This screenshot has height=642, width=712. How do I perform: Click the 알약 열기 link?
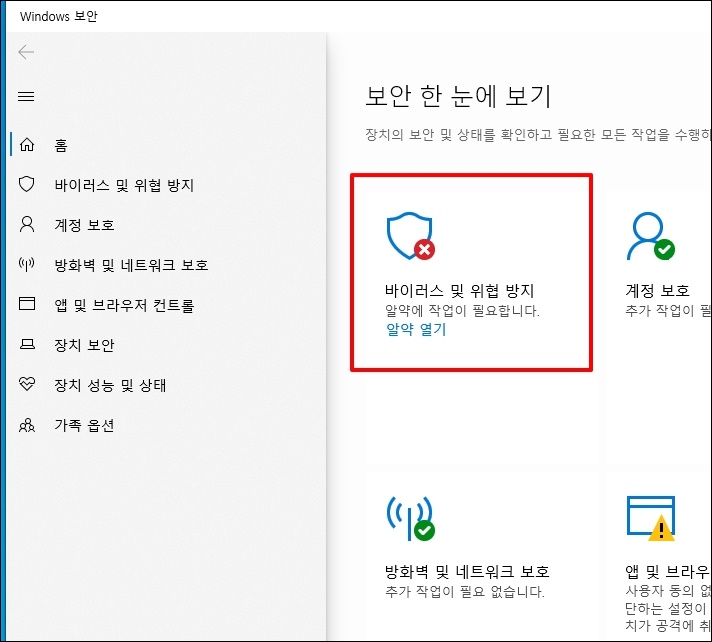(x=416, y=329)
